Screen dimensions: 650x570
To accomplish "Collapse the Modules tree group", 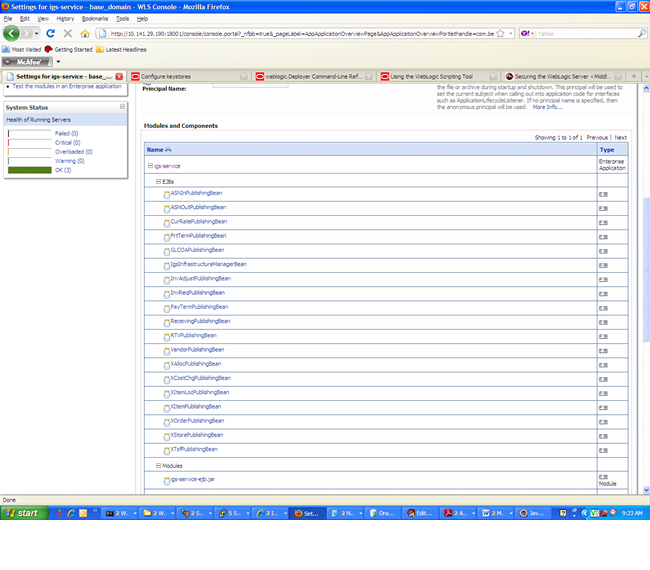I will pos(158,466).
